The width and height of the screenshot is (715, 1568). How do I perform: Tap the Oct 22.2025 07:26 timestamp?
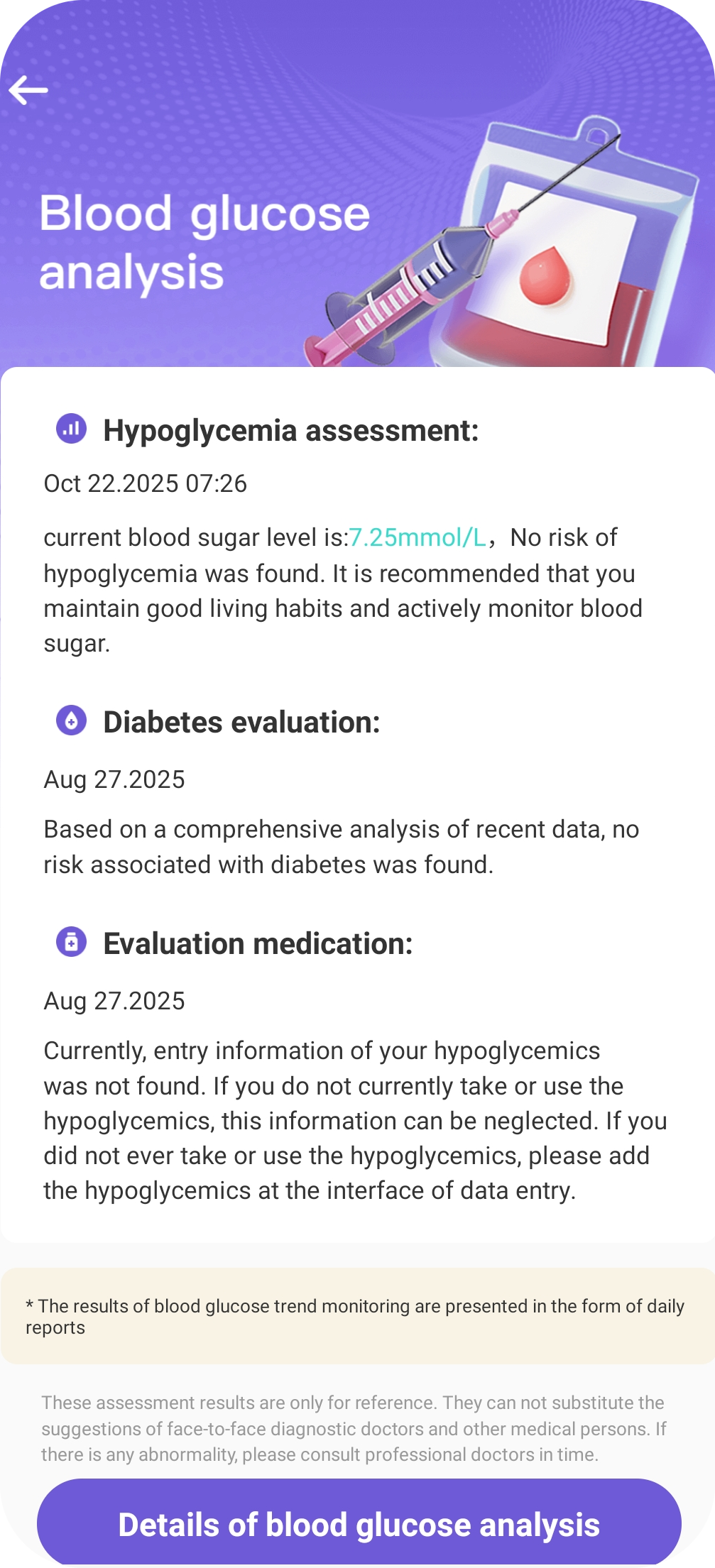(x=146, y=483)
